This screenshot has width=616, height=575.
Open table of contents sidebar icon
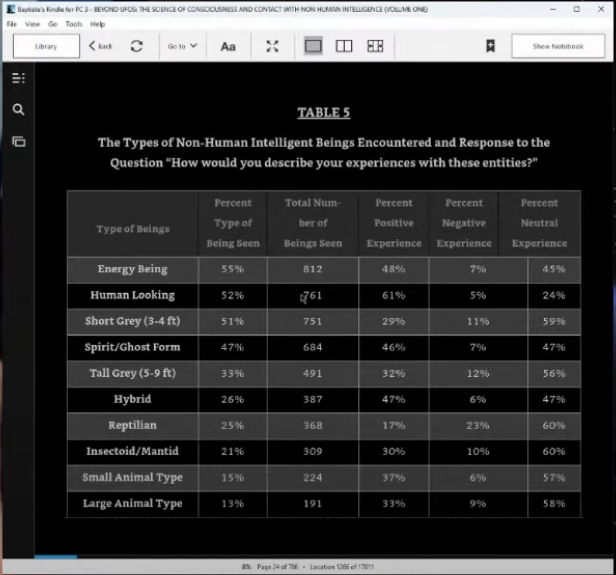click(x=18, y=78)
